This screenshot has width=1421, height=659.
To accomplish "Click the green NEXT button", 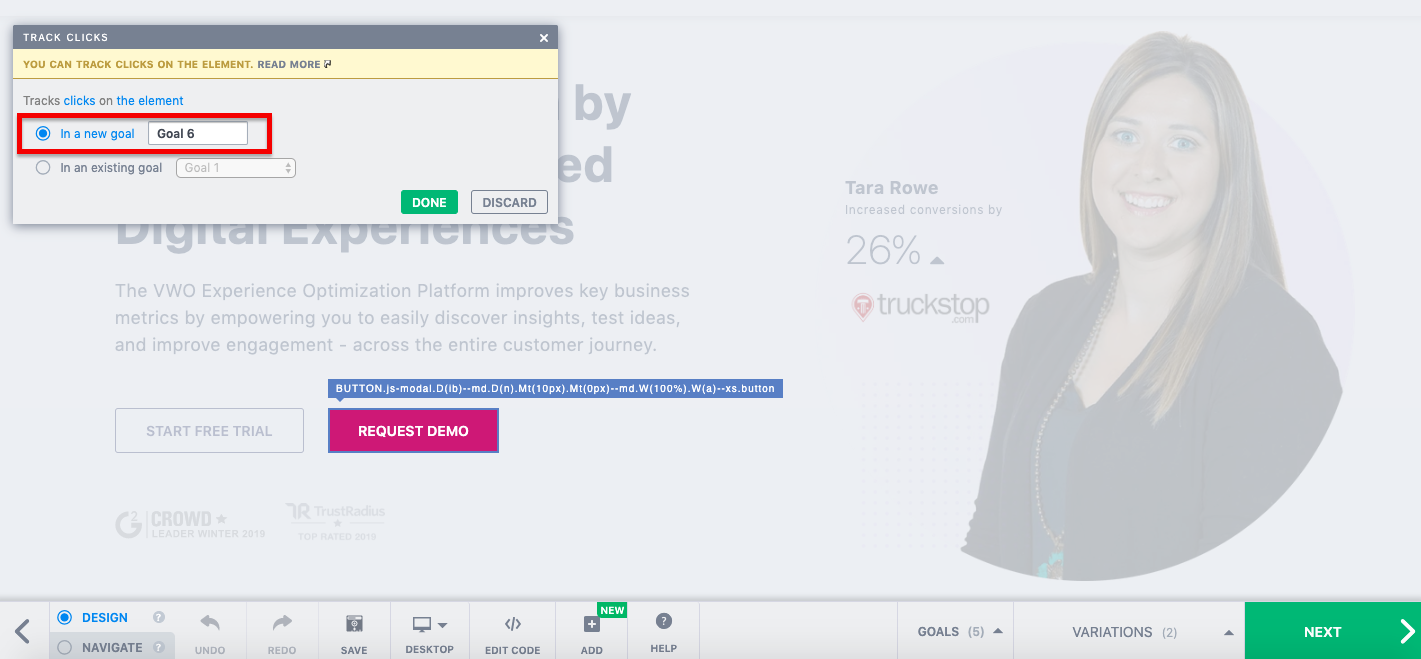I will (x=1333, y=631).
